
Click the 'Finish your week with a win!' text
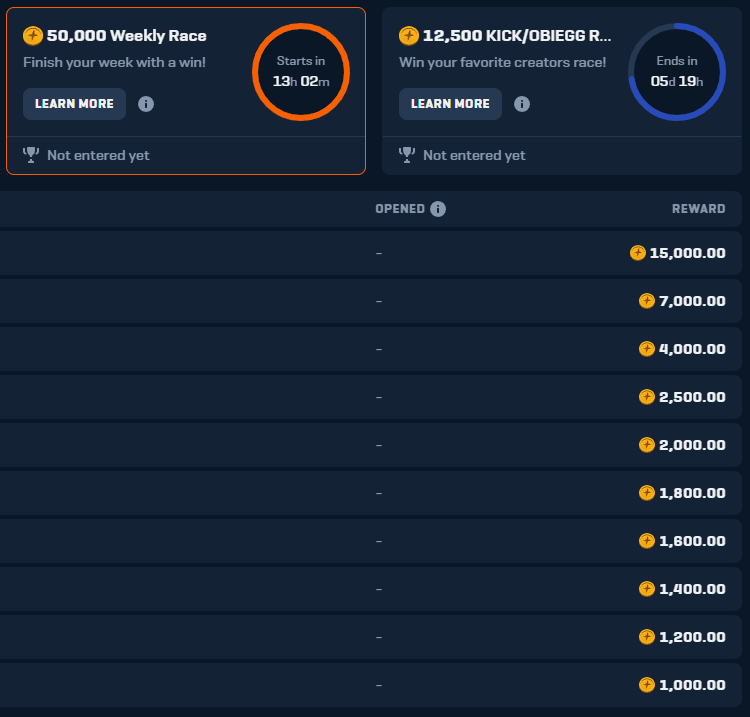114,63
